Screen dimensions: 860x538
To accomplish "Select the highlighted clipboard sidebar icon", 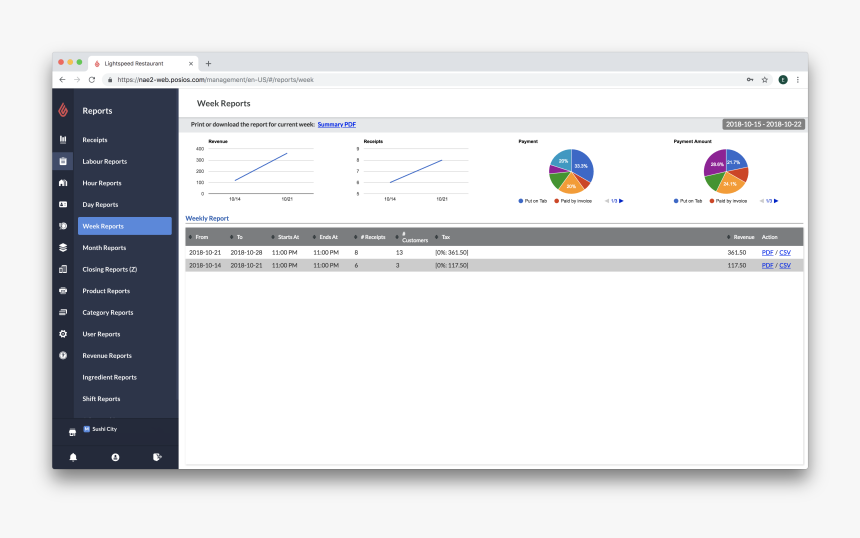I will [63, 161].
